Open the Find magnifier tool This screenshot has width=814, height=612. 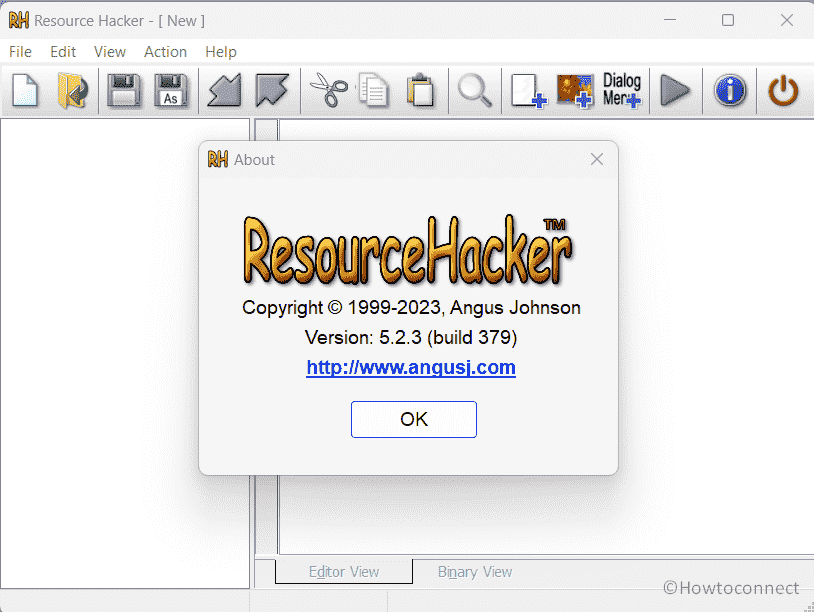(475, 91)
